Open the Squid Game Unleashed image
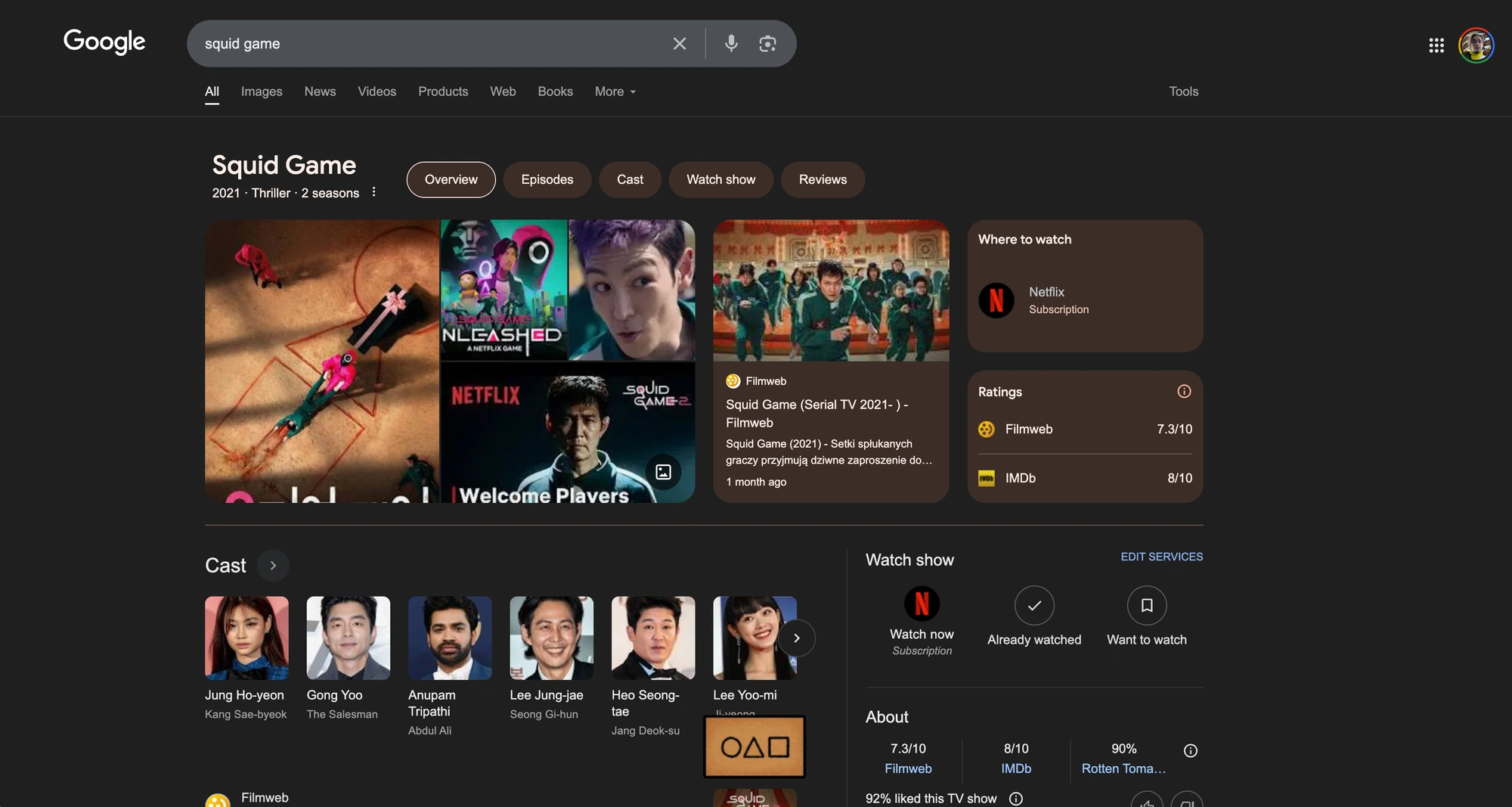This screenshot has width=1512, height=807. pos(503,290)
